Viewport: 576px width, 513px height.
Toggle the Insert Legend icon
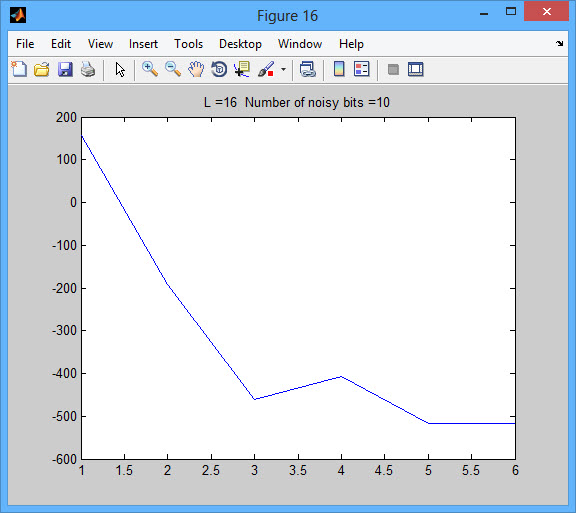(x=361, y=69)
